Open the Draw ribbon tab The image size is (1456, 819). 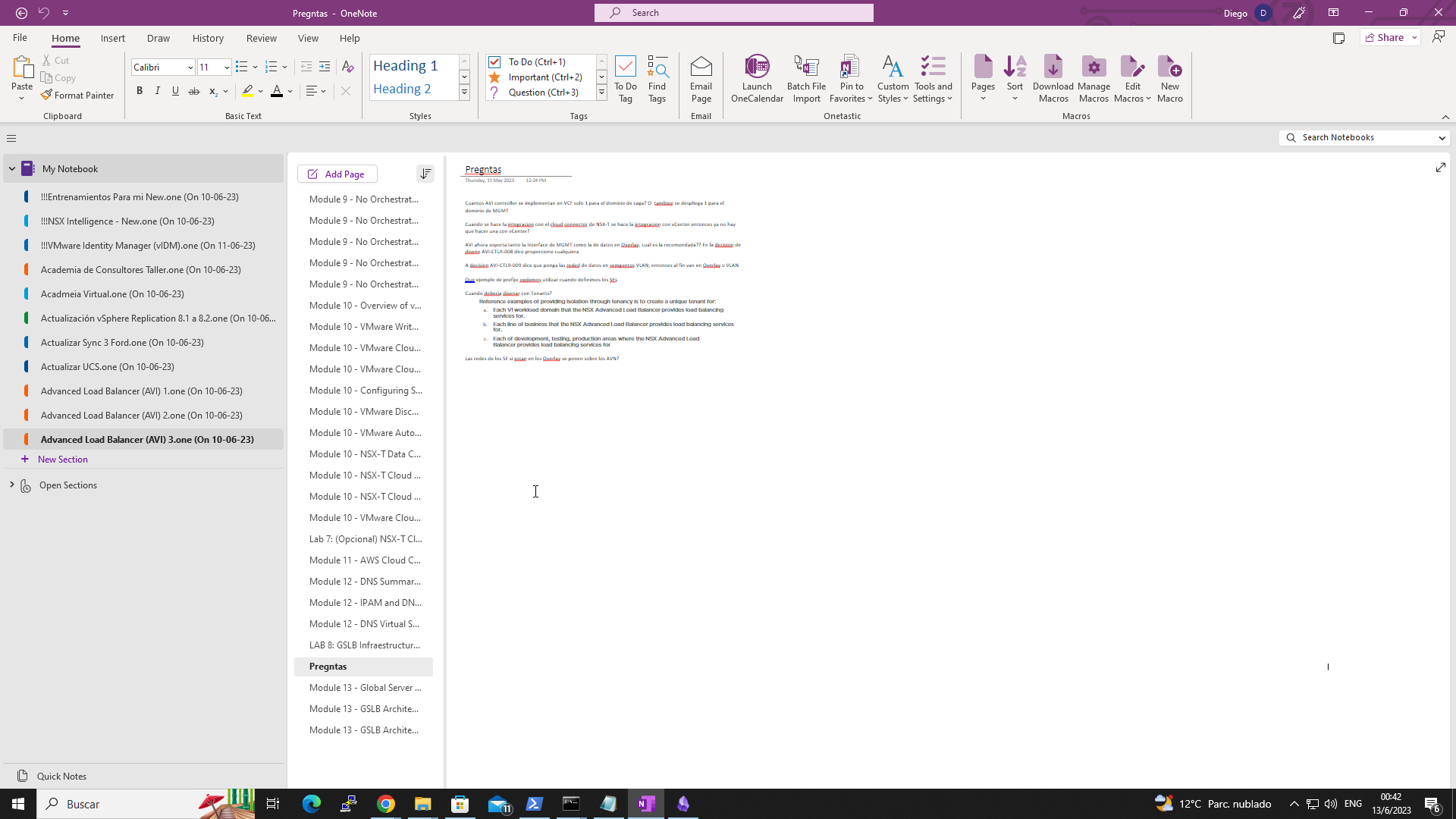(x=158, y=38)
